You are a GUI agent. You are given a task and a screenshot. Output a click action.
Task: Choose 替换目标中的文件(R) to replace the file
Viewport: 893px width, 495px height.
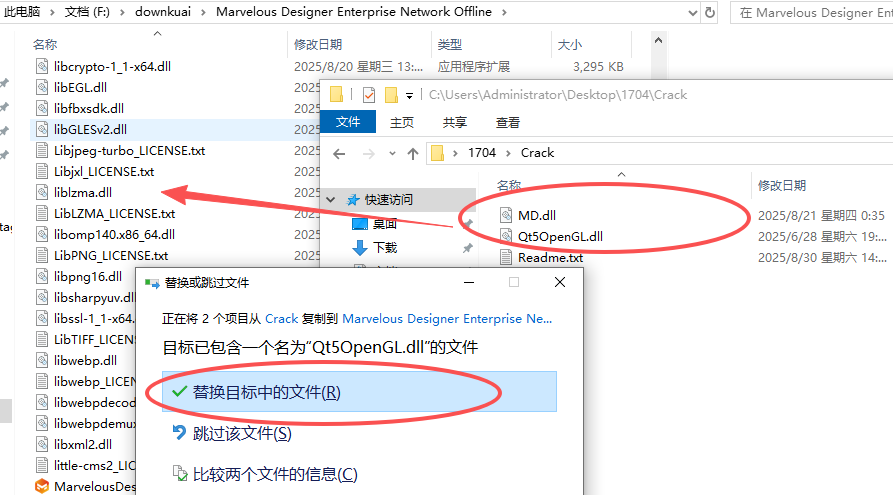click(x=359, y=392)
